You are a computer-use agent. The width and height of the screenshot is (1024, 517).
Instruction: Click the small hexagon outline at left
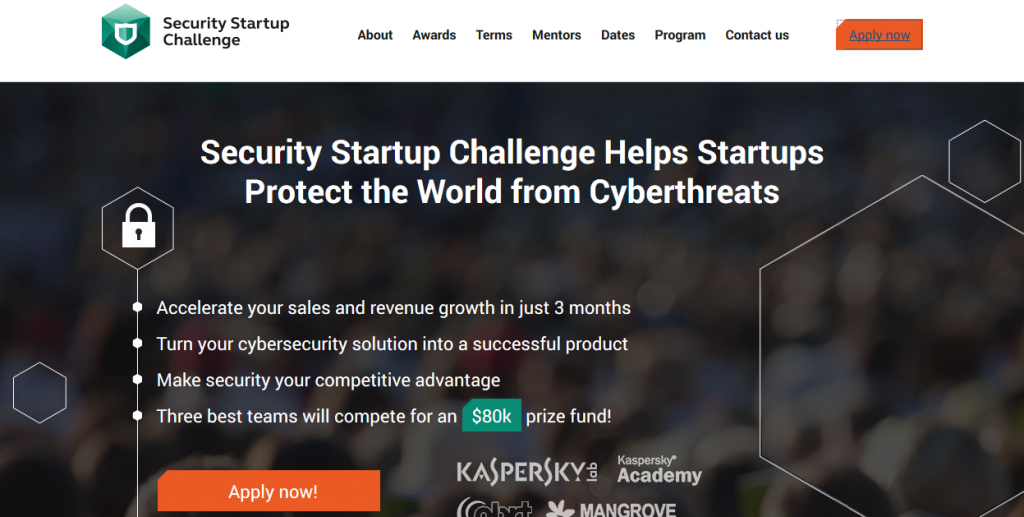click(x=40, y=392)
